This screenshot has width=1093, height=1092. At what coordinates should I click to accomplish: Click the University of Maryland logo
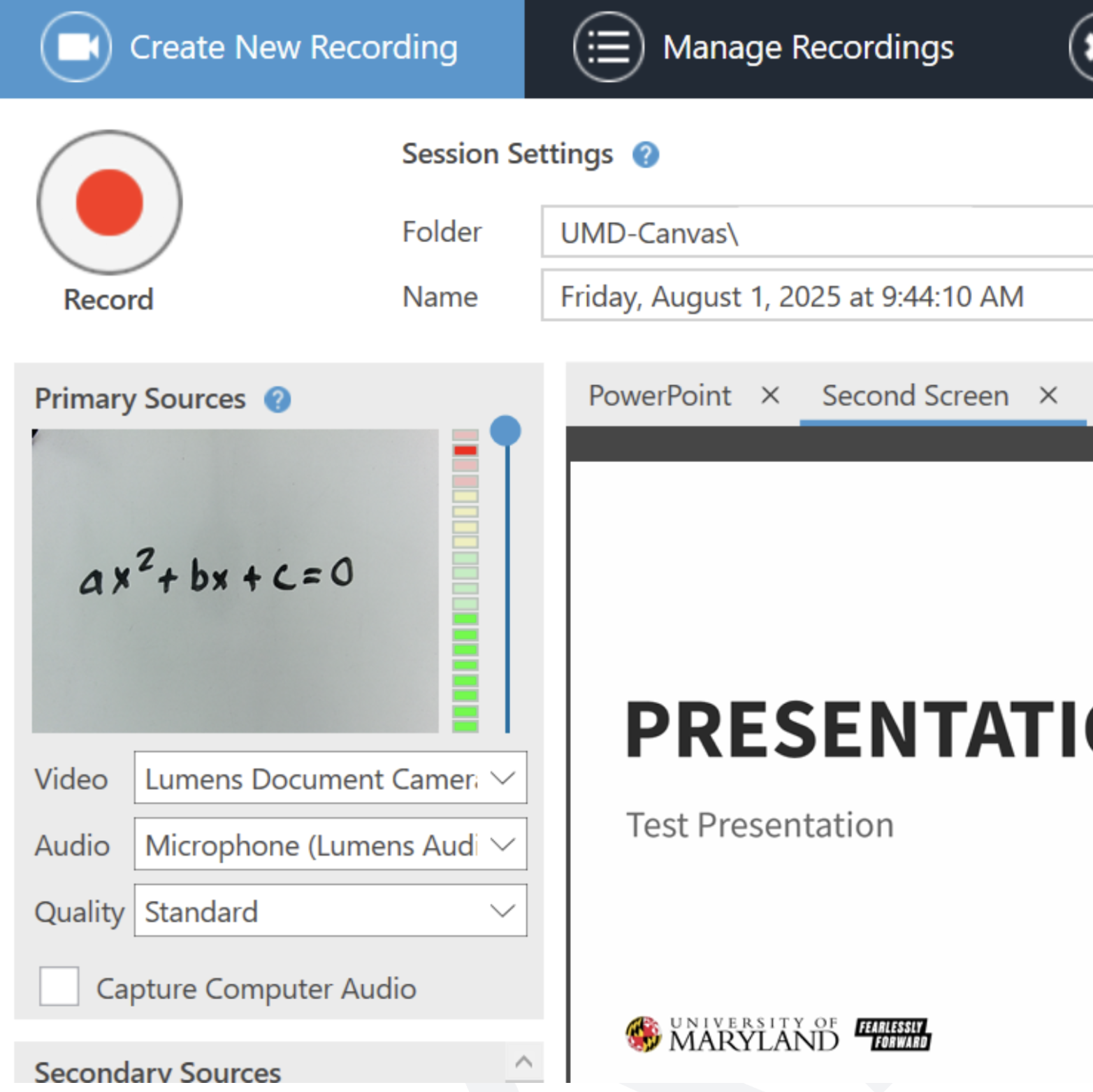(732, 1035)
